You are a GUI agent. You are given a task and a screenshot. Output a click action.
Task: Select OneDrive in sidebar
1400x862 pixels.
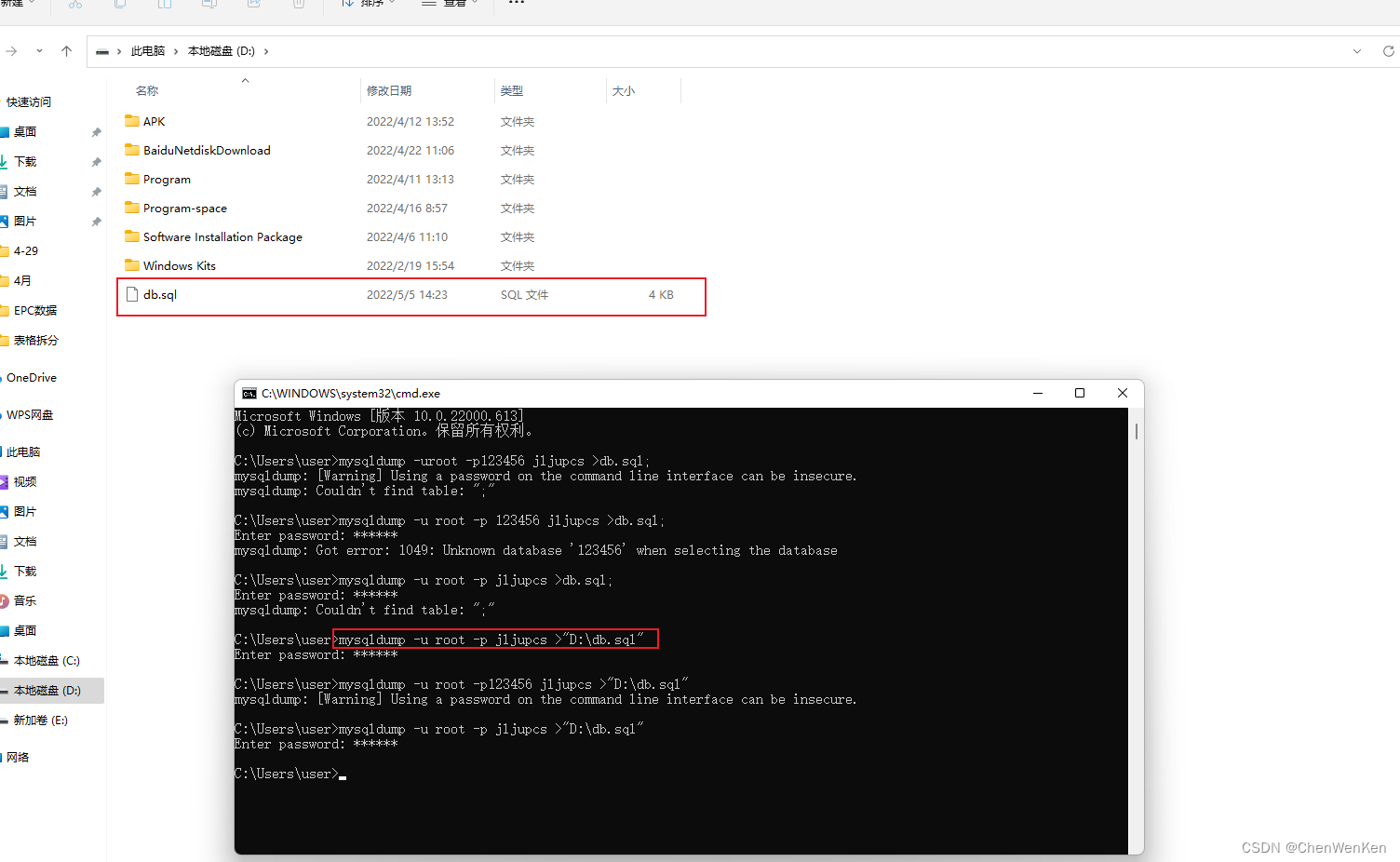[32, 378]
